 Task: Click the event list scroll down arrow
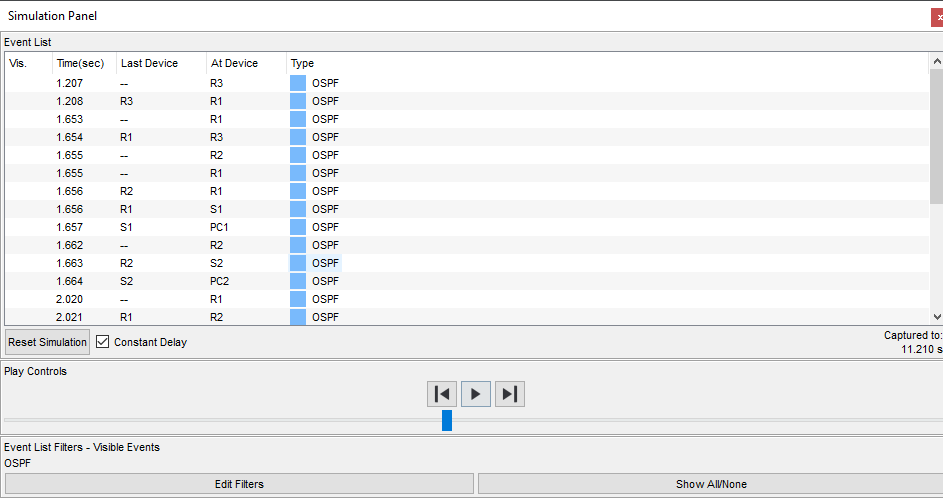936,317
